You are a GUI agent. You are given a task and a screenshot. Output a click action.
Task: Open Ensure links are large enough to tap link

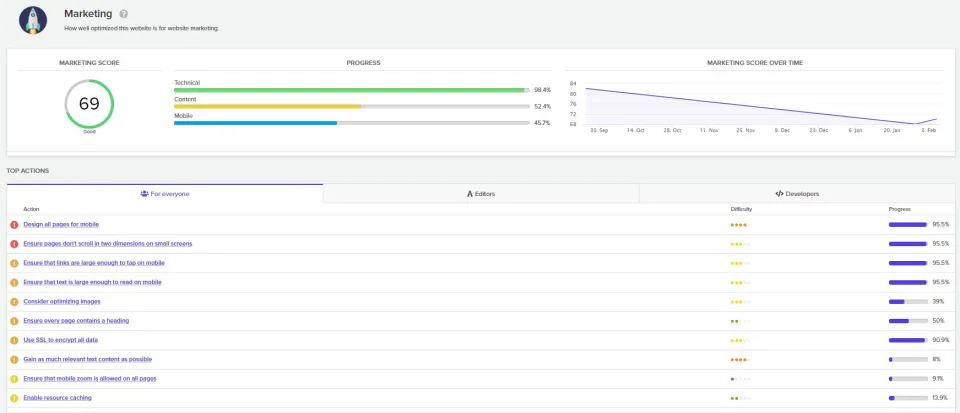pos(94,263)
